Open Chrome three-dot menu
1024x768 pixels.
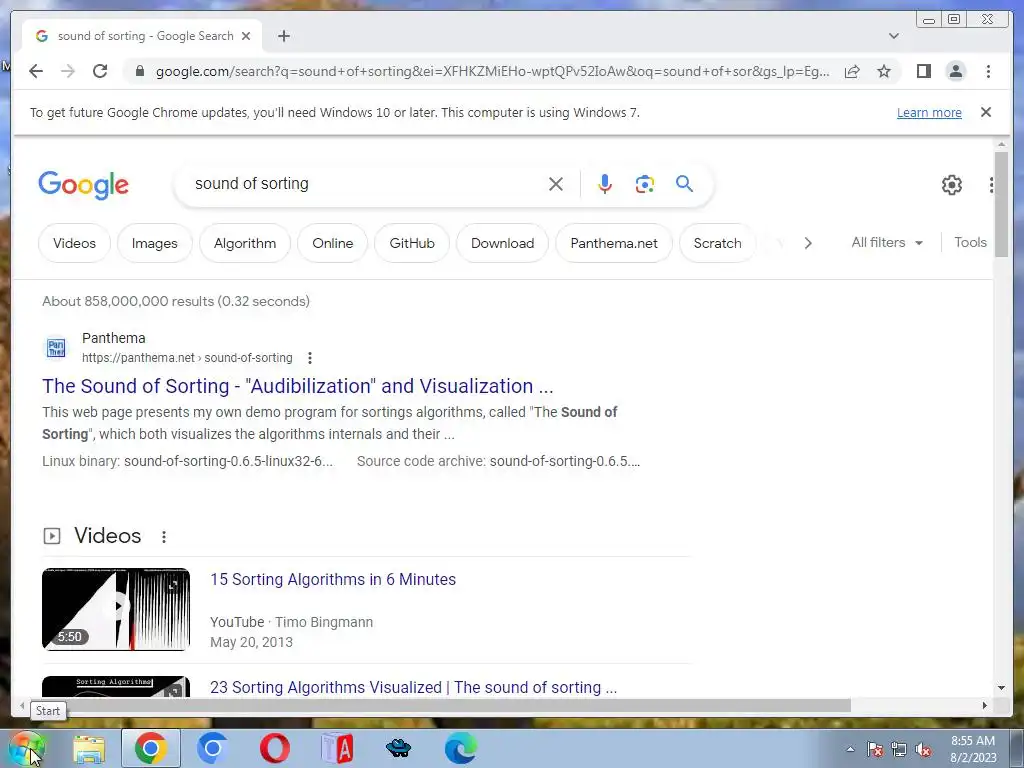point(988,71)
